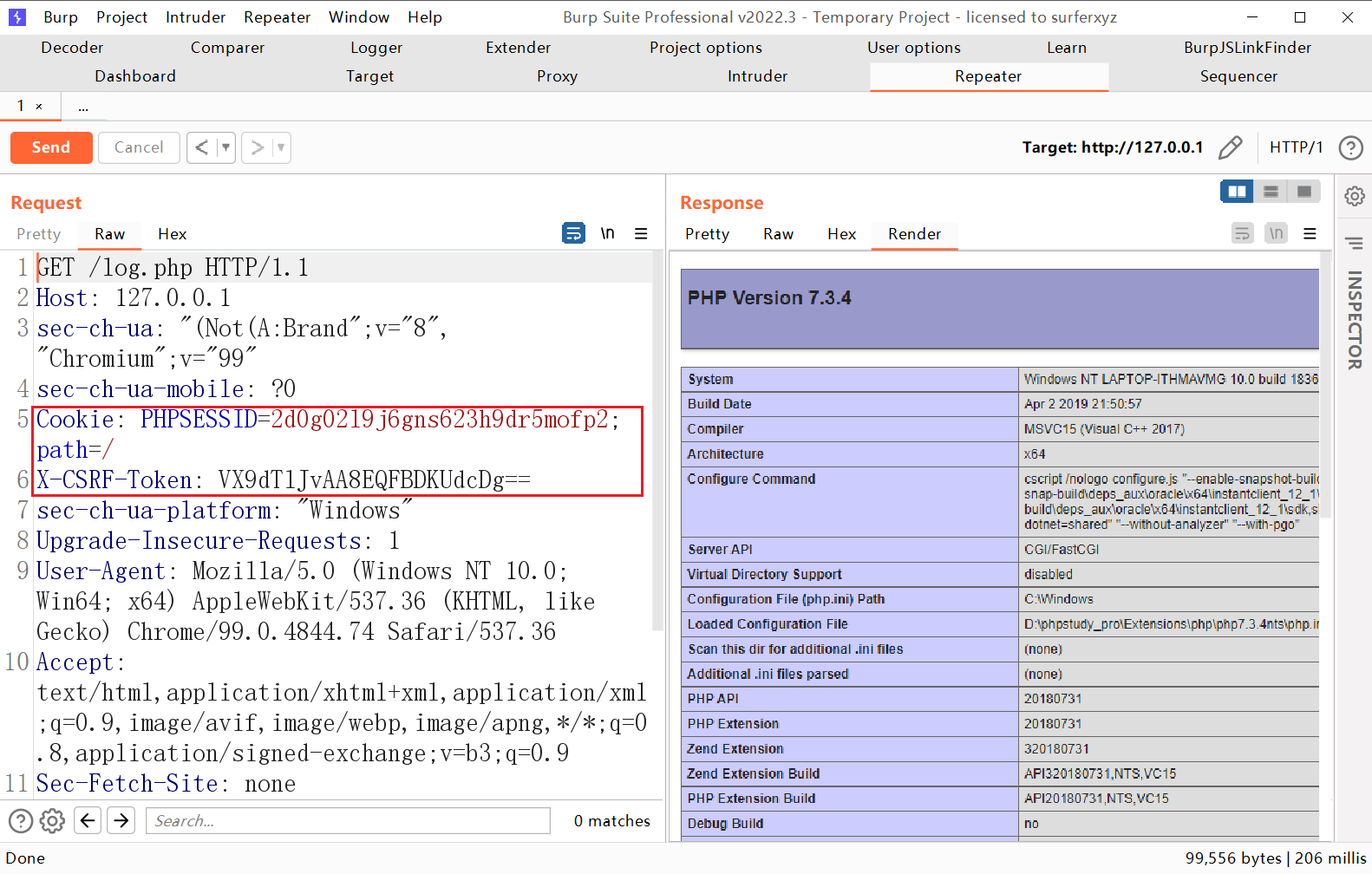Open Inspector settings gear icon

tap(1354, 196)
